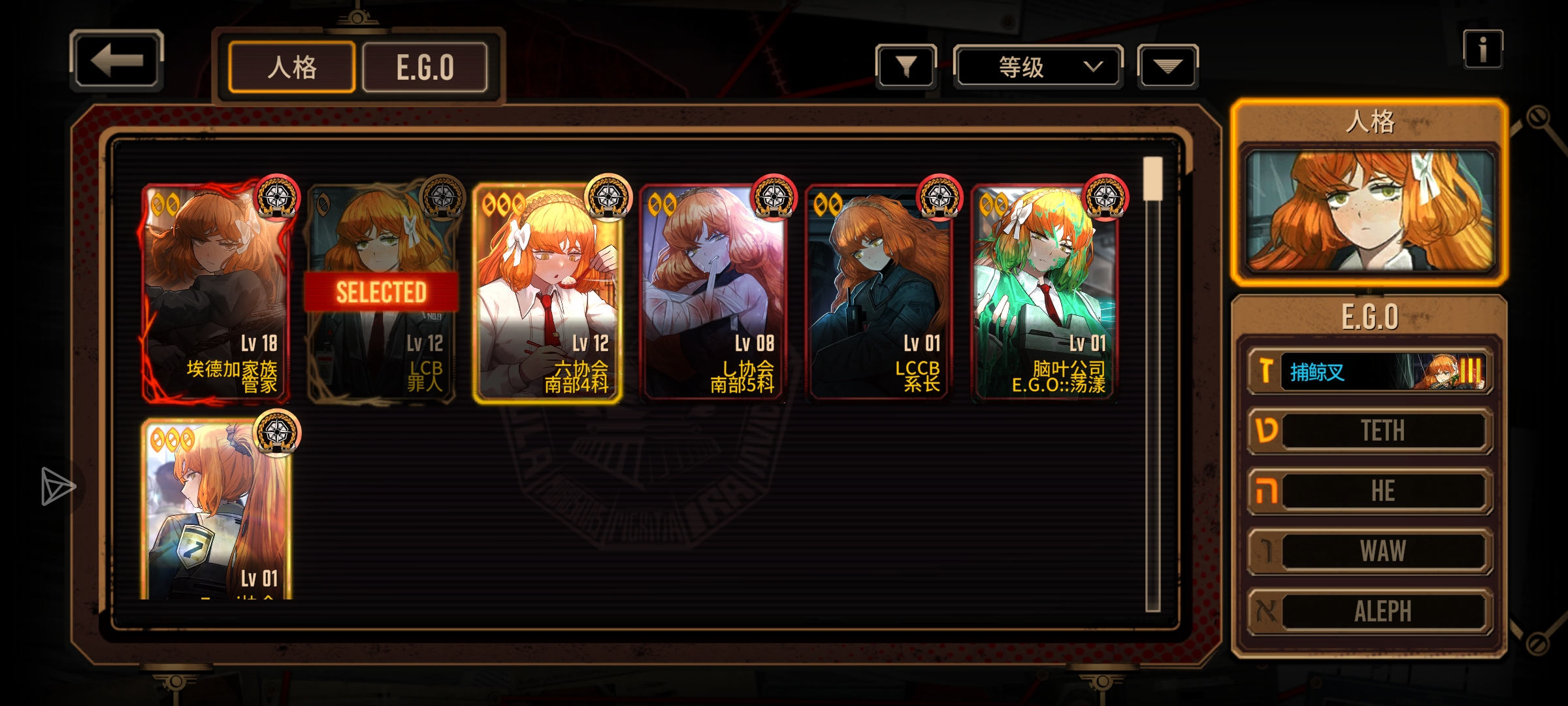Image resolution: width=1568 pixels, height=706 pixels.
Task: Open the 等级 sort dropdown
Action: pyautogui.click(x=1038, y=66)
